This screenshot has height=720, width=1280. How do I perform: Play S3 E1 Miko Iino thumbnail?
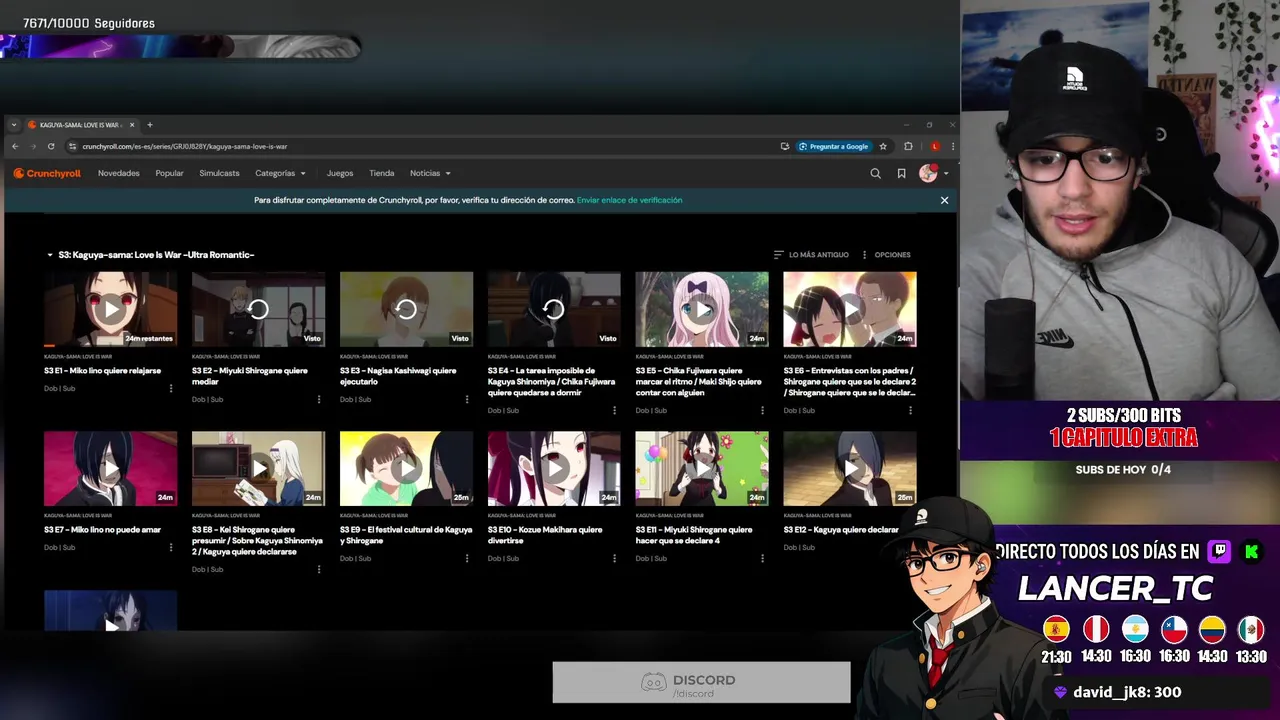[x=111, y=309]
